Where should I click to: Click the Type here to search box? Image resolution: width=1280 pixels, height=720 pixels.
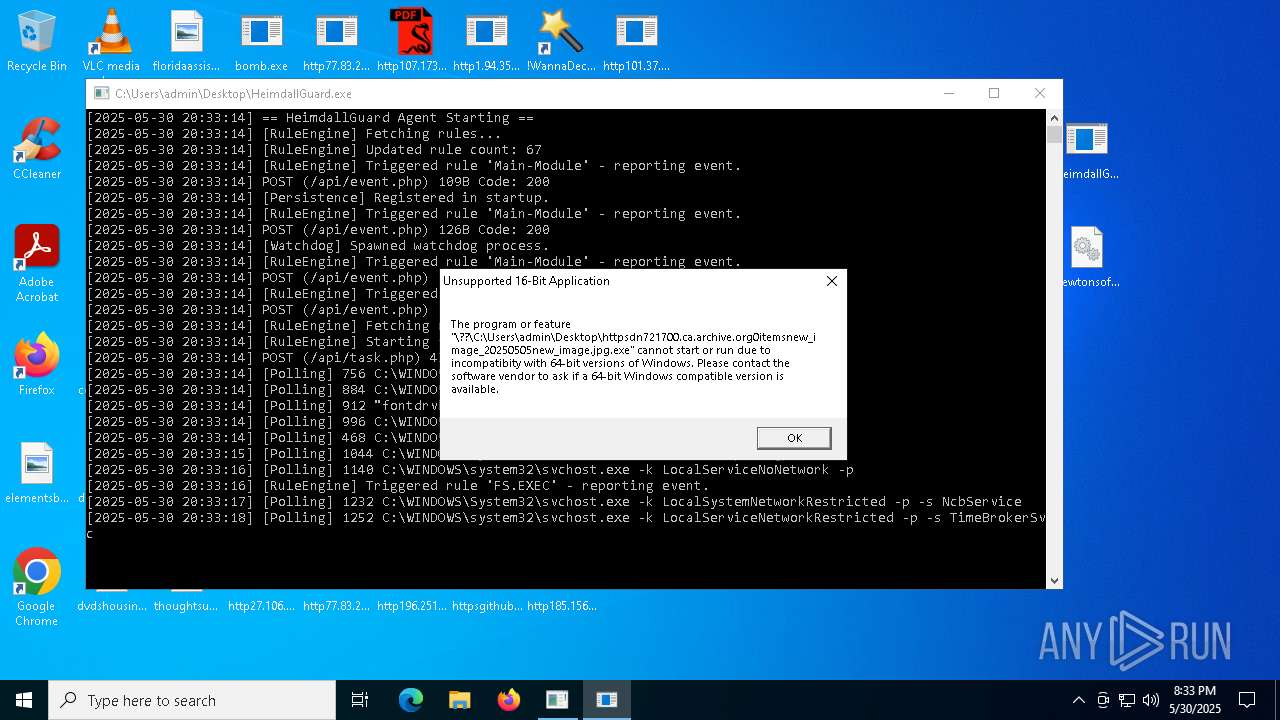click(192, 700)
